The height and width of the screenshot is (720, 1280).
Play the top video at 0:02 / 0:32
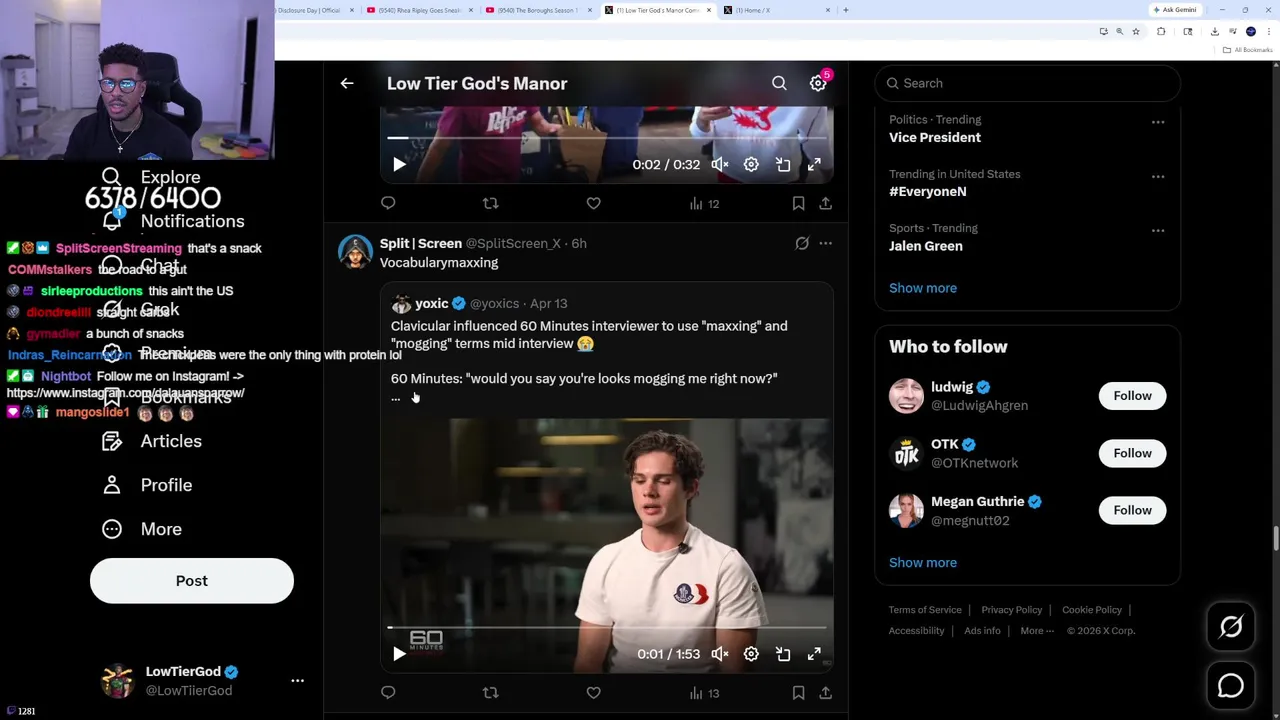point(399,164)
